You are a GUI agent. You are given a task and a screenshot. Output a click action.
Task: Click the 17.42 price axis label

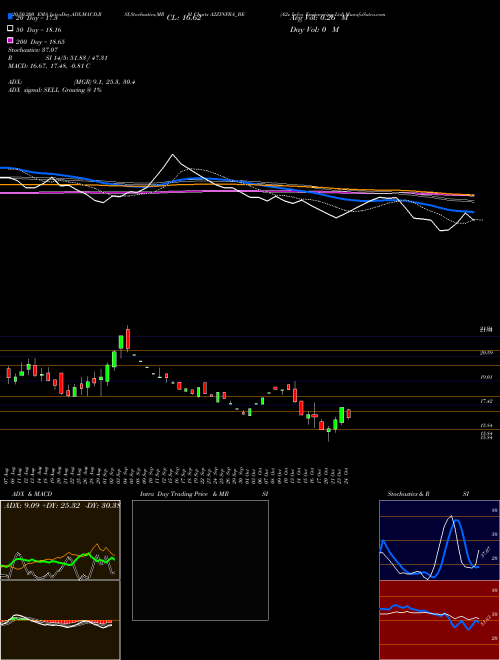[487, 401]
